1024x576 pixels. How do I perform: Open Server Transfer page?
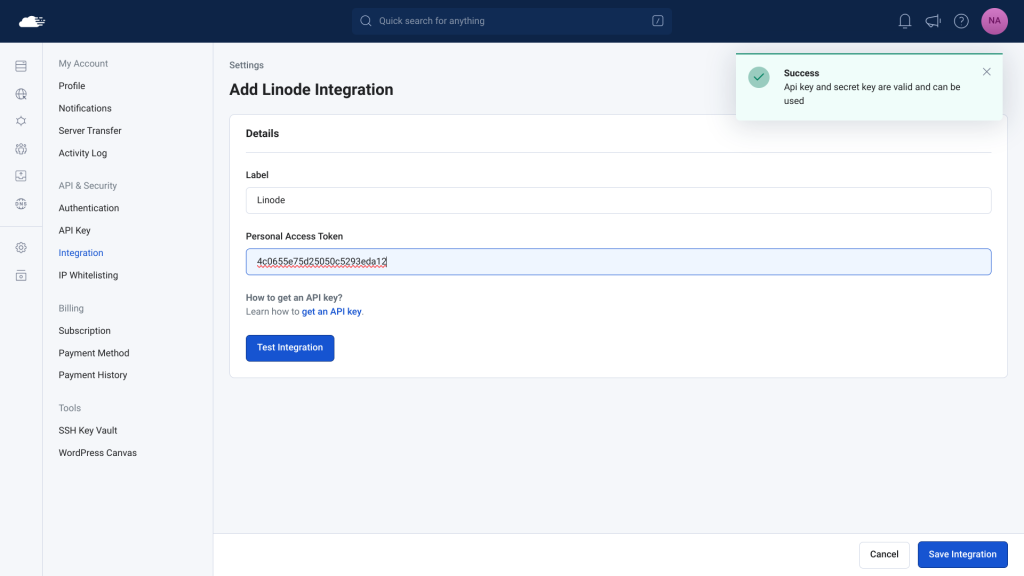tap(90, 131)
